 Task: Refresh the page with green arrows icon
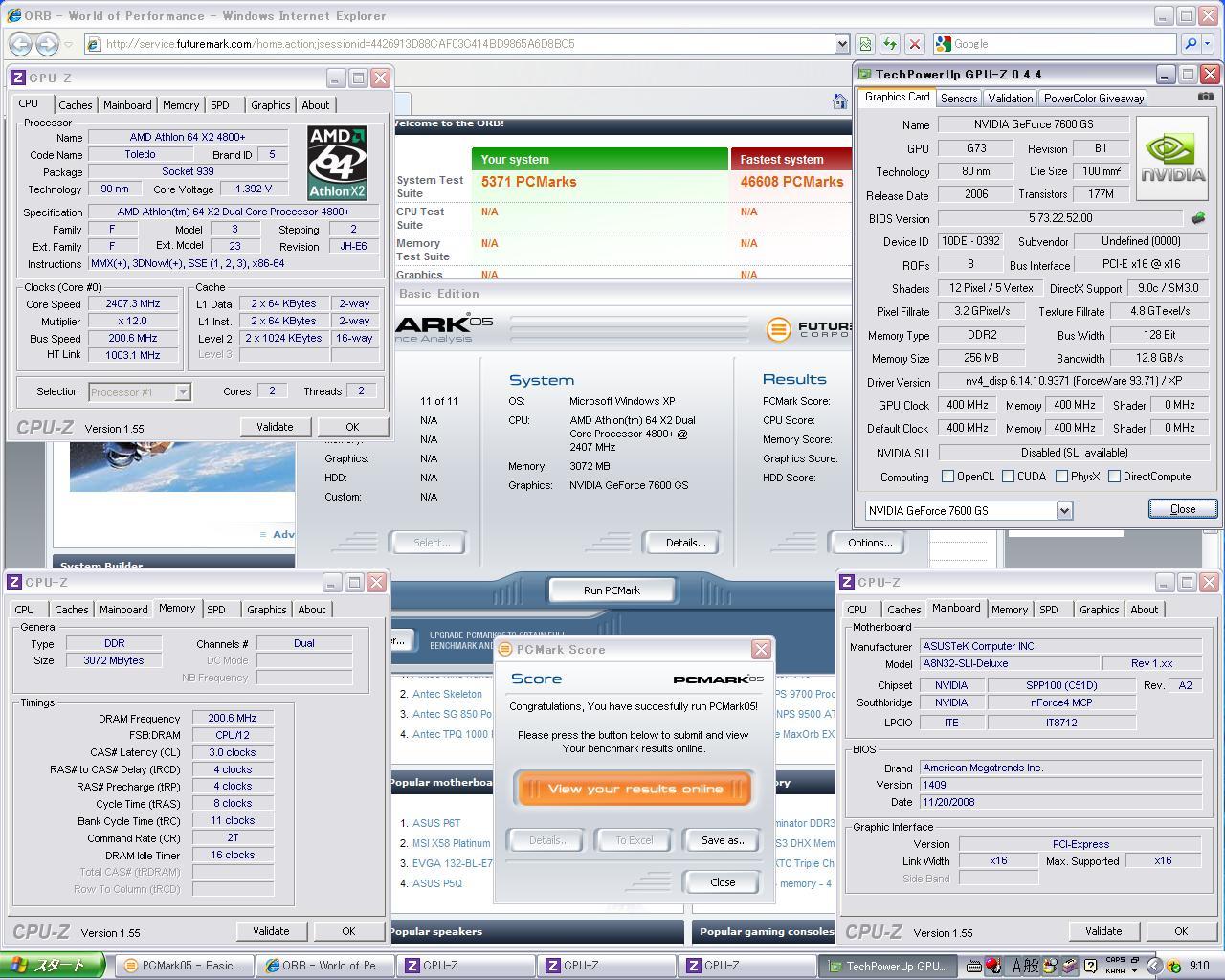tap(890, 44)
